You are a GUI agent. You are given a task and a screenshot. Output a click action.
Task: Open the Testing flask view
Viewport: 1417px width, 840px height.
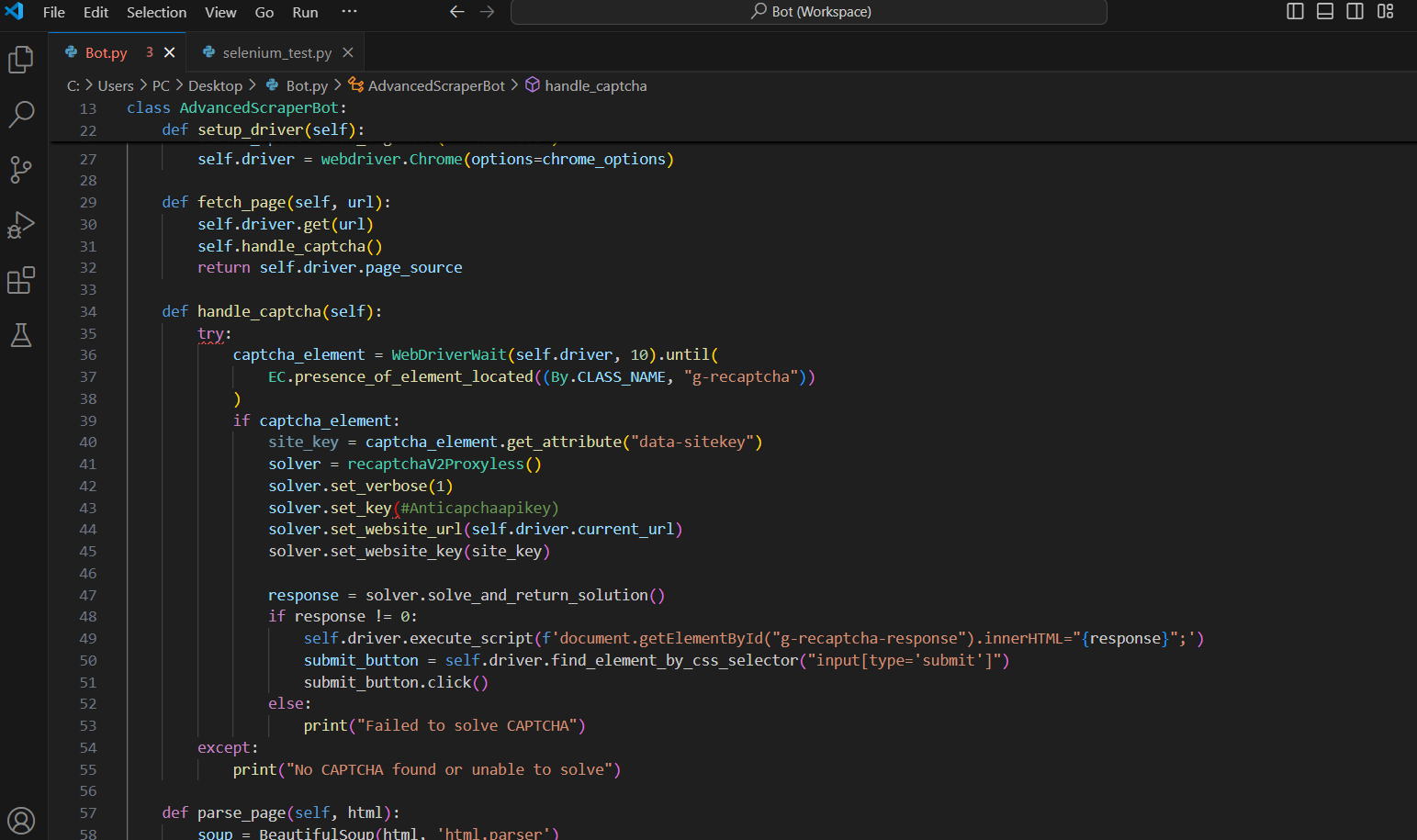coord(21,335)
